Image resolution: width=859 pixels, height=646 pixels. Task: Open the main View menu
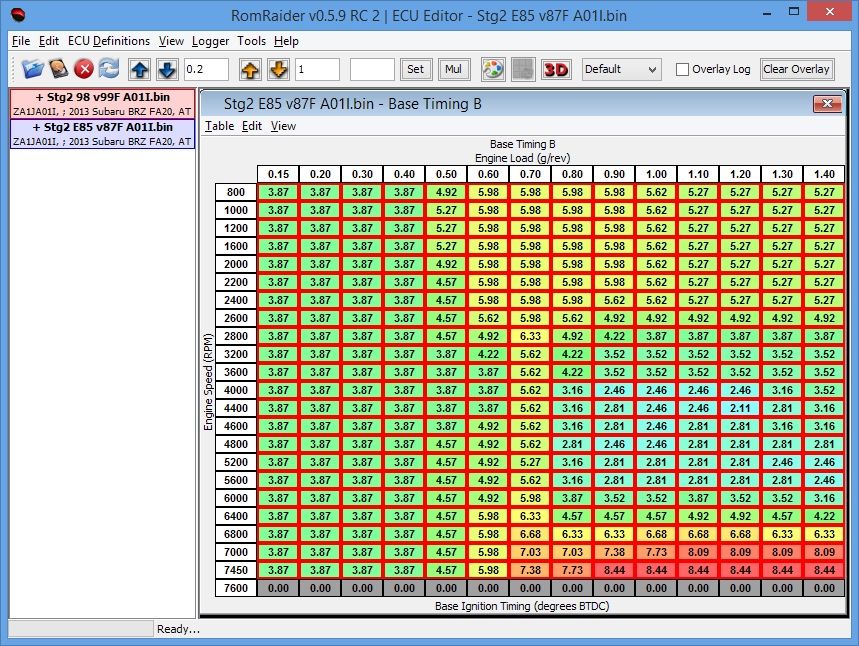[x=171, y=41]
